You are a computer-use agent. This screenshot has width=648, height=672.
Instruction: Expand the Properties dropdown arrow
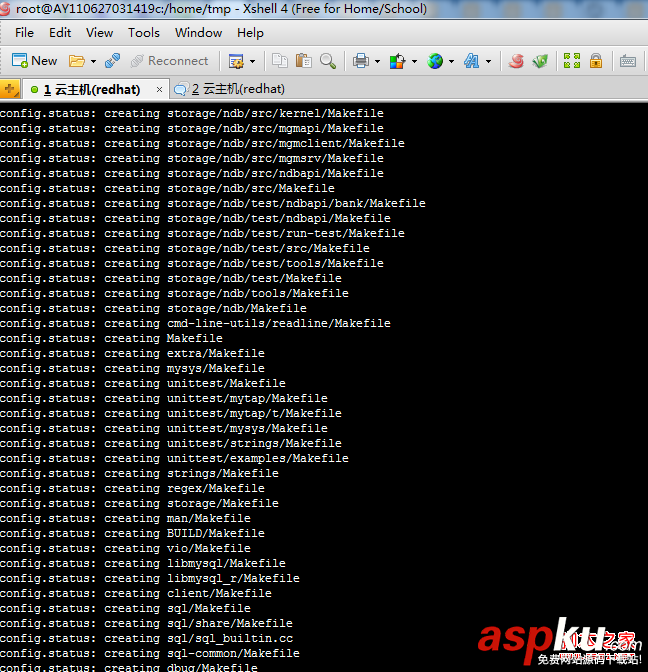(x=252, y=61)
